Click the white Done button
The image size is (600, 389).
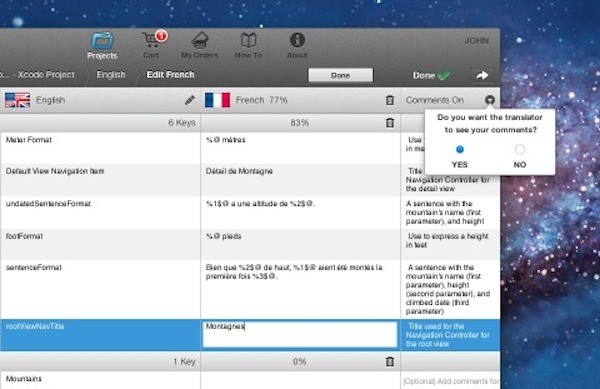[341, 75]
